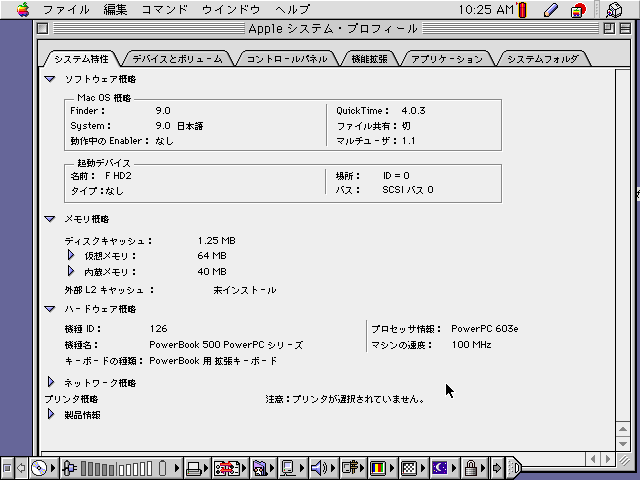Expand the 内蔵メモリ details
Image resolution: width=640 pixels, height=480 pixels.
[71, 271]
